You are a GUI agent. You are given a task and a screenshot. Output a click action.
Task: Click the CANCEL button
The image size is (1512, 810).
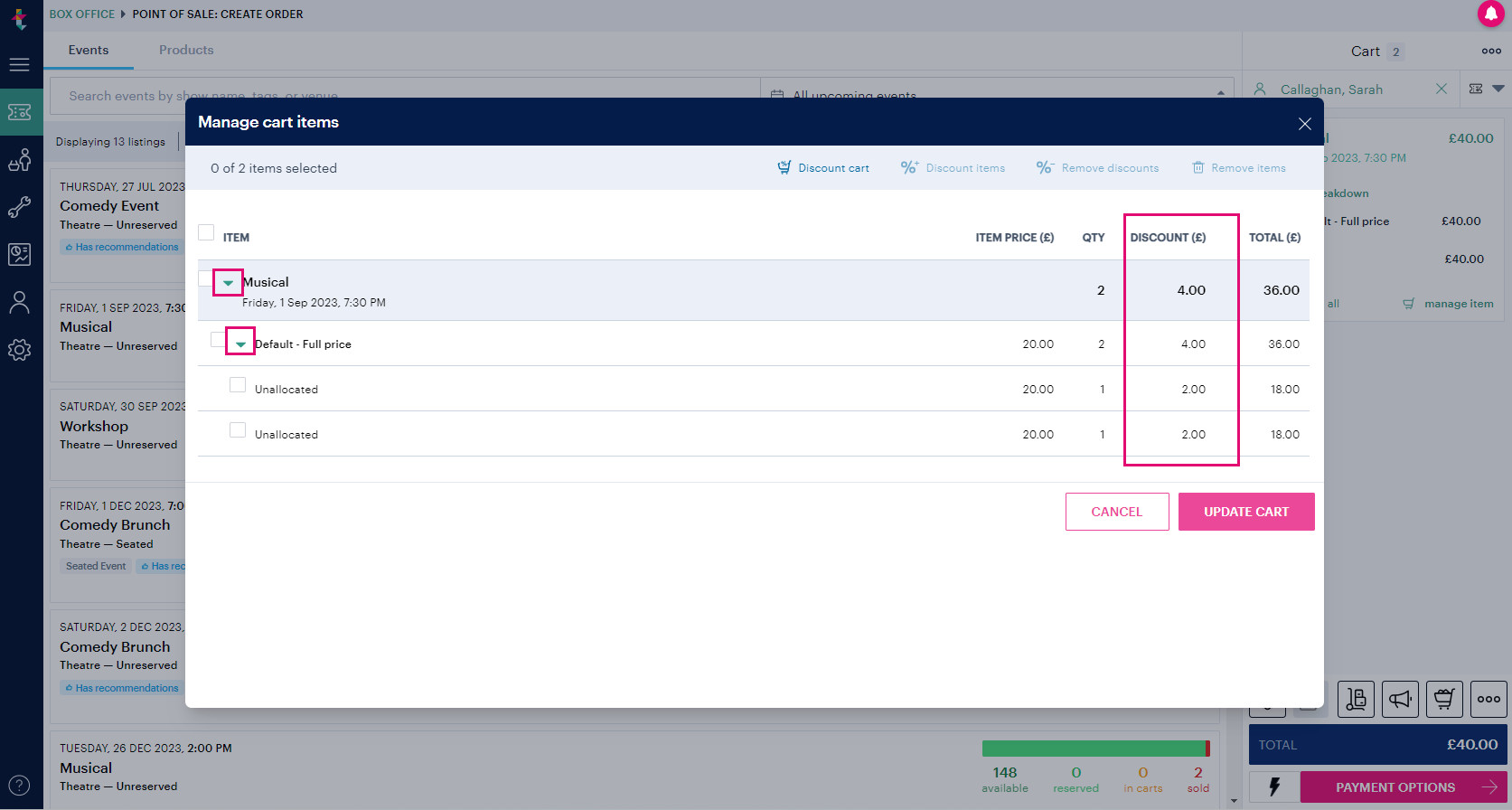click(x=1117, y=512)
